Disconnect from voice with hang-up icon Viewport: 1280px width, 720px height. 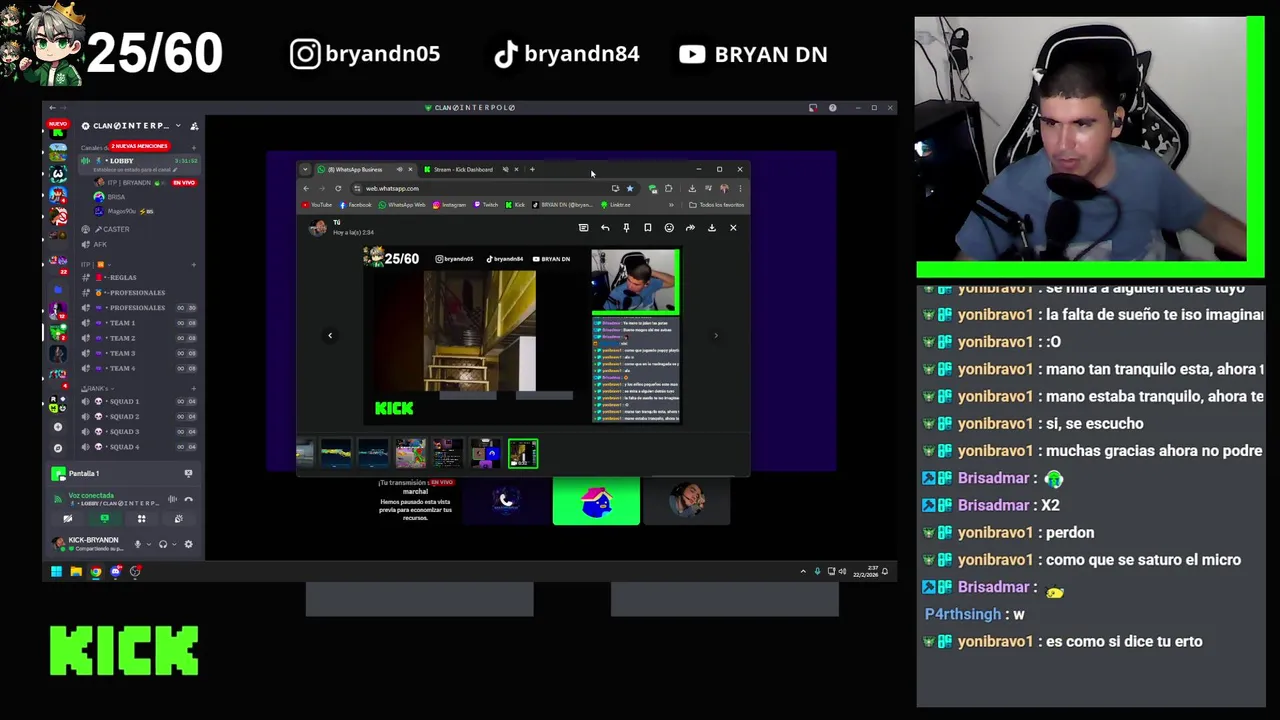[x=188, y=499]
